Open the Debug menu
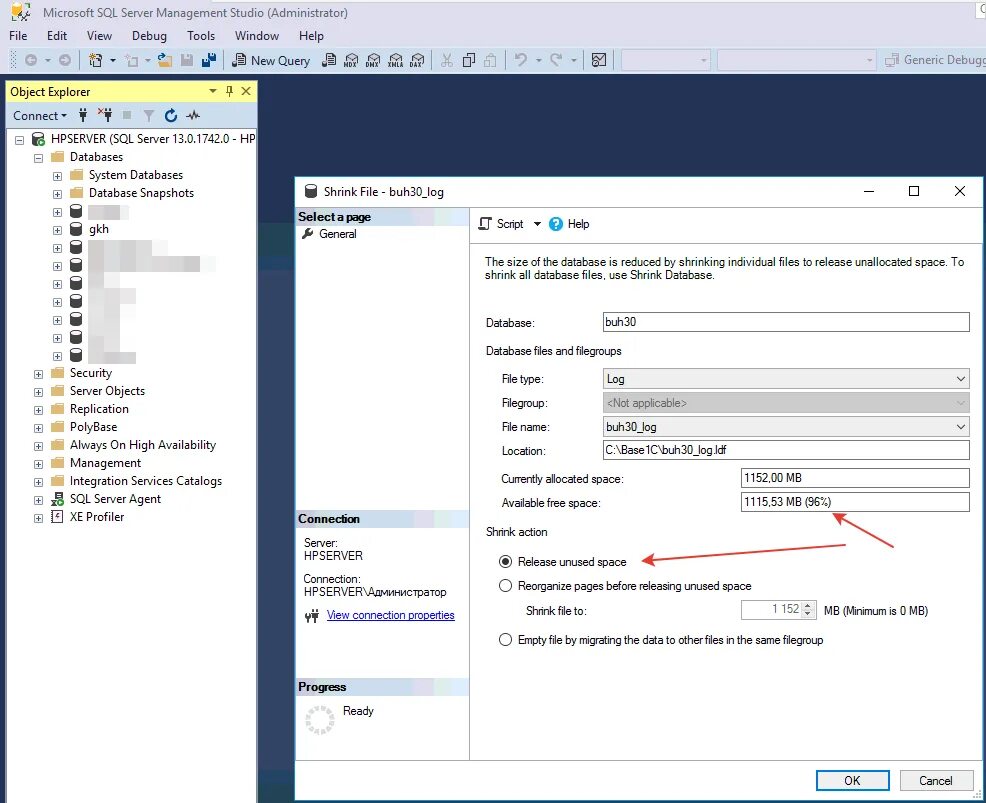 click(x=149, y=36)
